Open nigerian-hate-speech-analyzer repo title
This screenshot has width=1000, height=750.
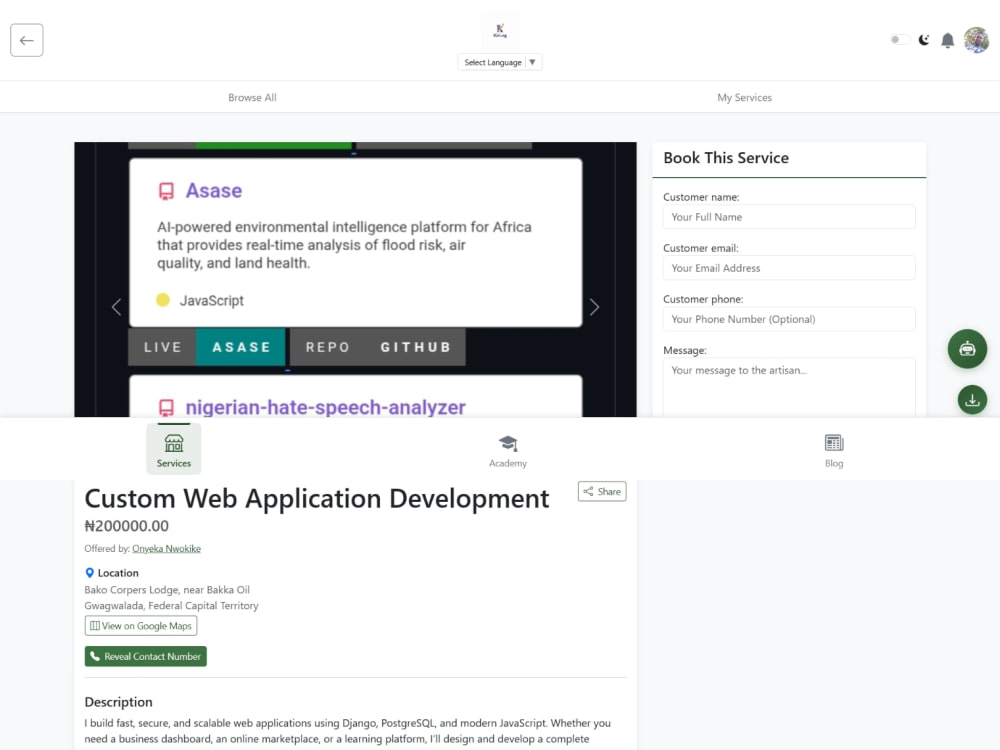click(x=325, y=408)
